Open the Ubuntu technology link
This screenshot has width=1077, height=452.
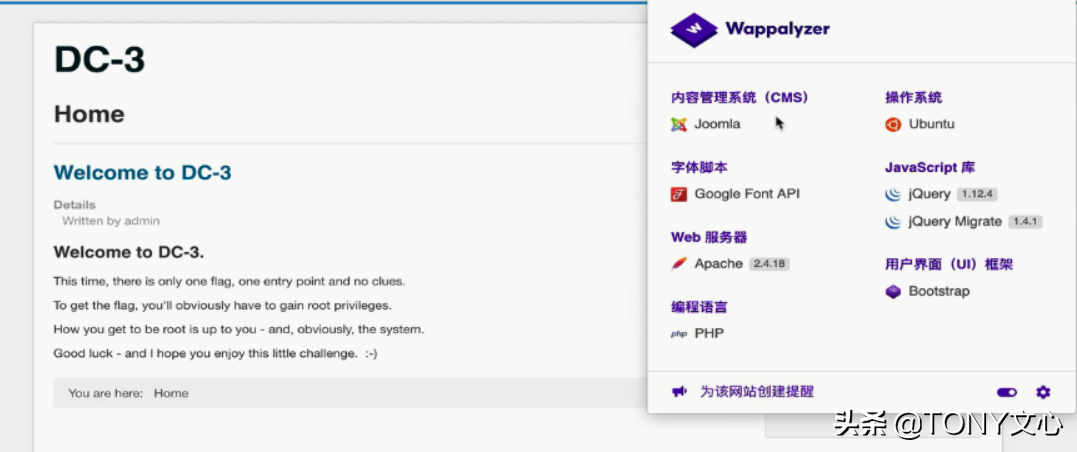pyautogui.click(x=931, y=124)
